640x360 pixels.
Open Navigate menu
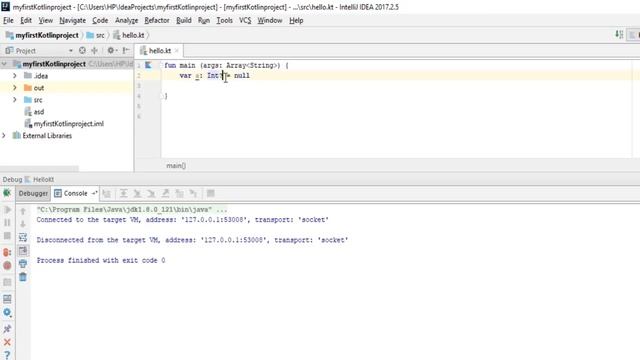tap(73, 20)
